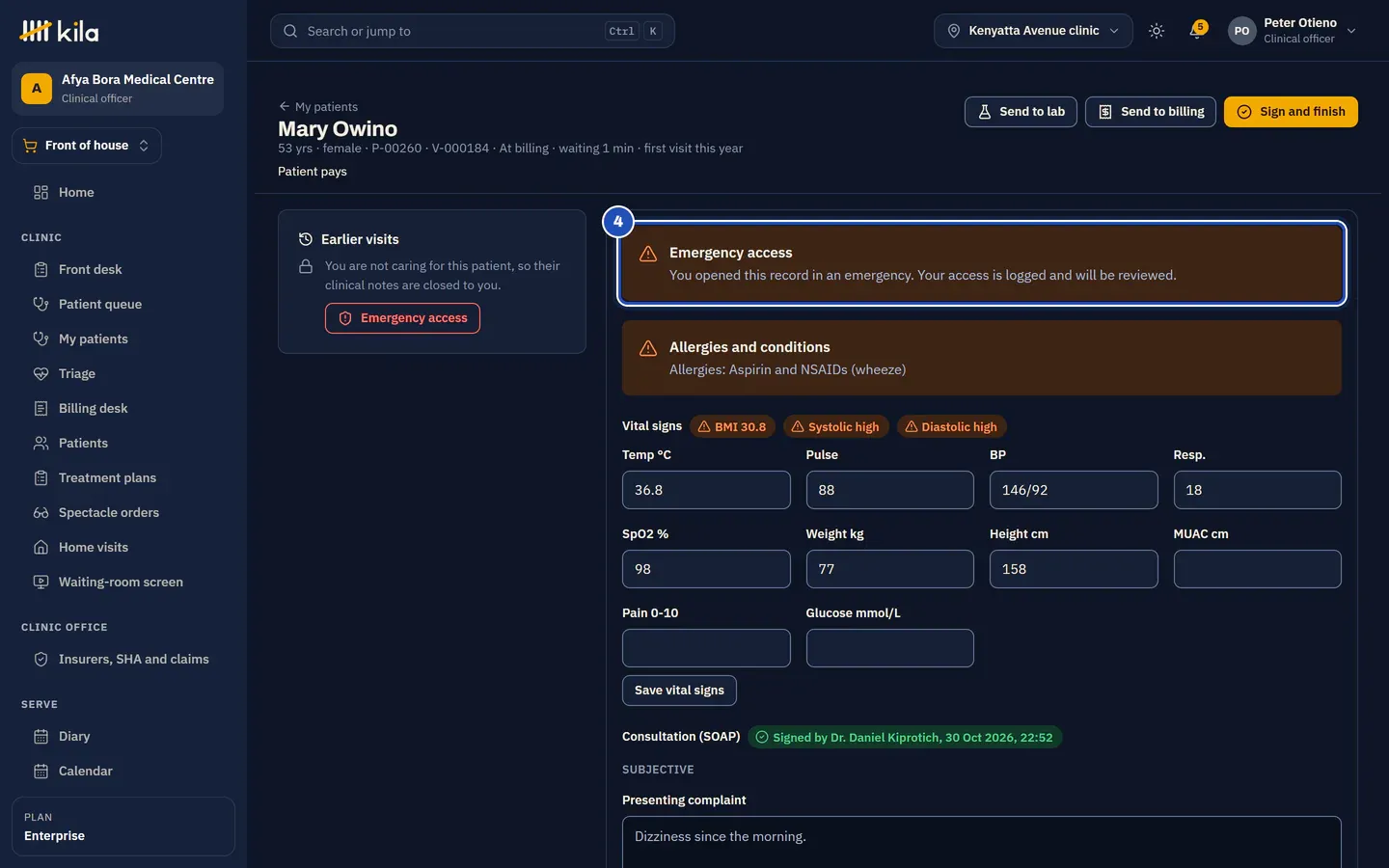The image size is (1389, 868).
Task: Click the Triage heart icon
Action: click(41, 373)
